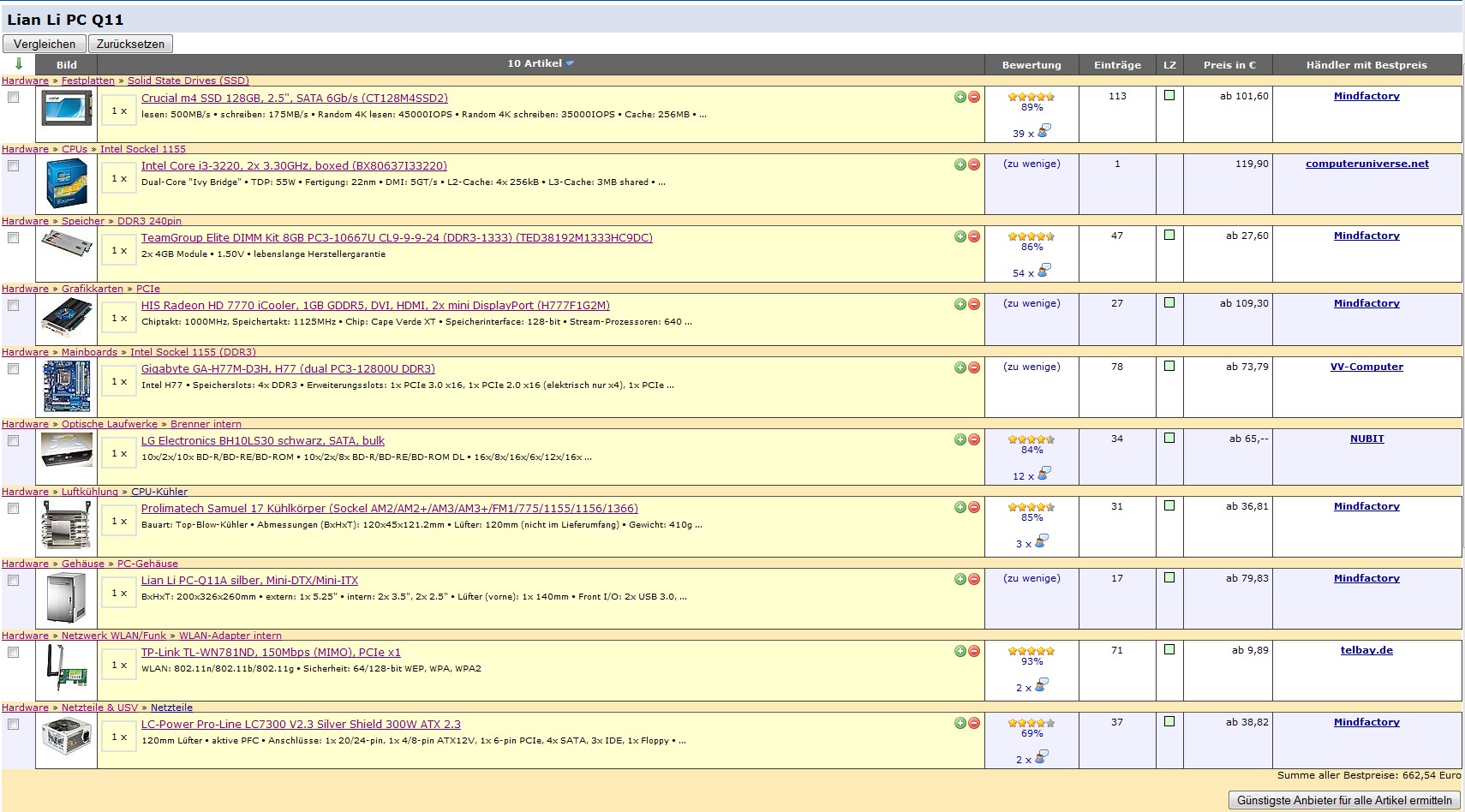Click red minus icon for LG BH10LS30 burner

click(x=974, y=439)
